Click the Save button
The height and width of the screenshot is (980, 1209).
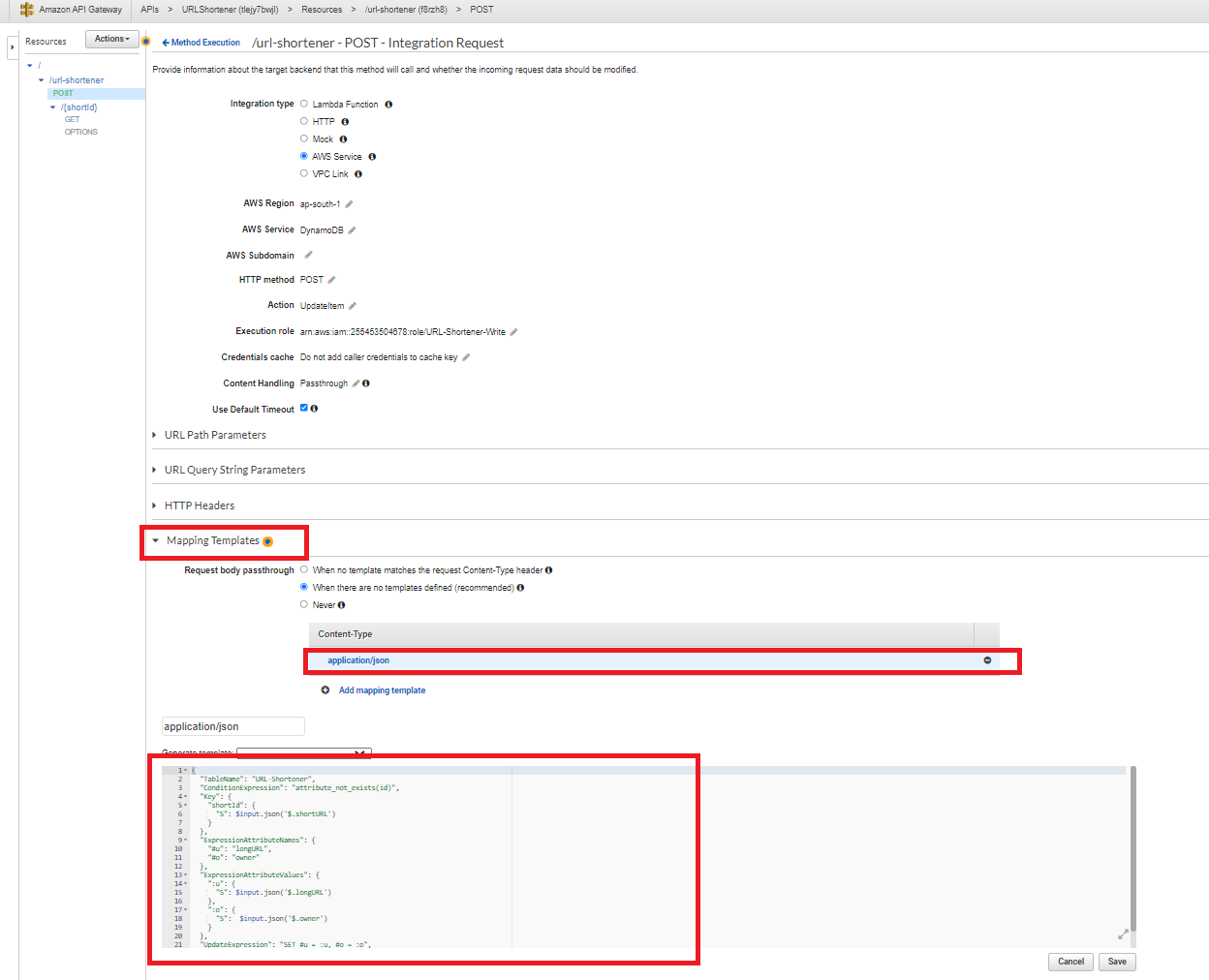1117,962
